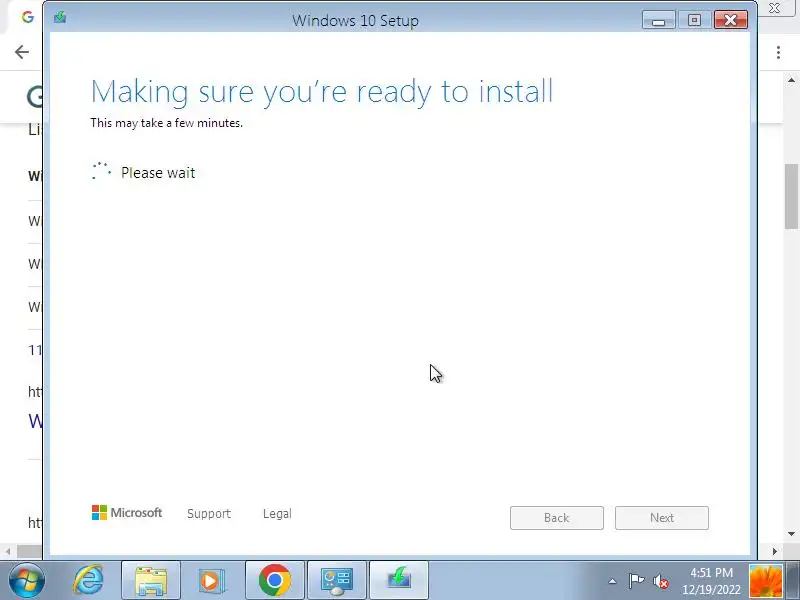Click the orange flower tray thumbnail
Viewport: 800px width, 600px height.
[766, 581]
